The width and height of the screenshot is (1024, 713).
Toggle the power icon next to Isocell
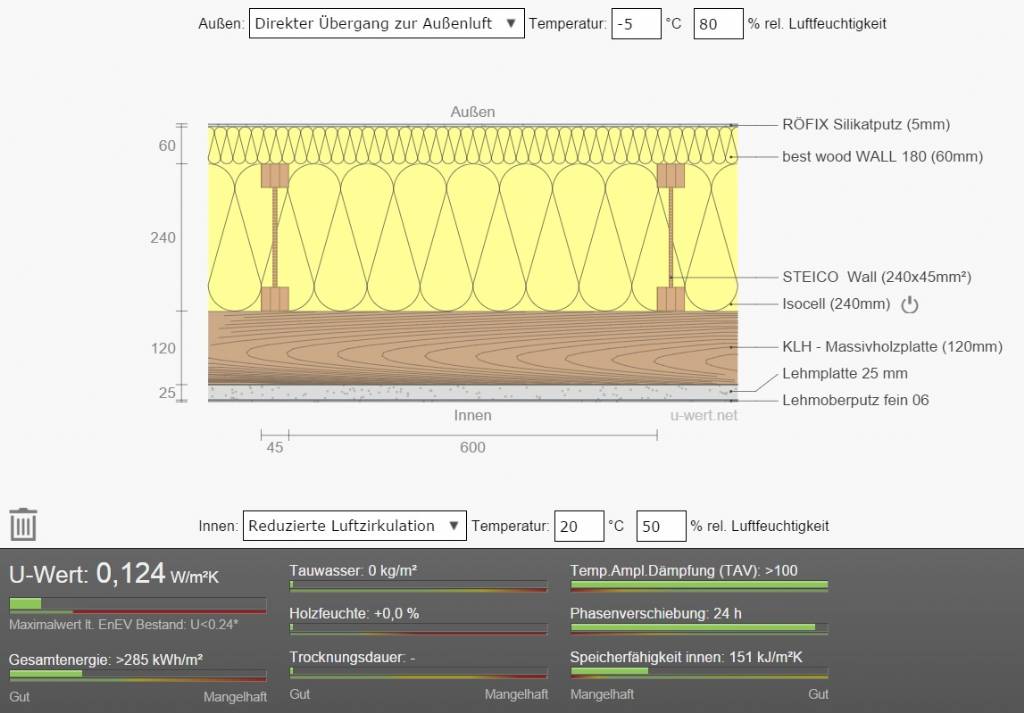pos(909,304)
